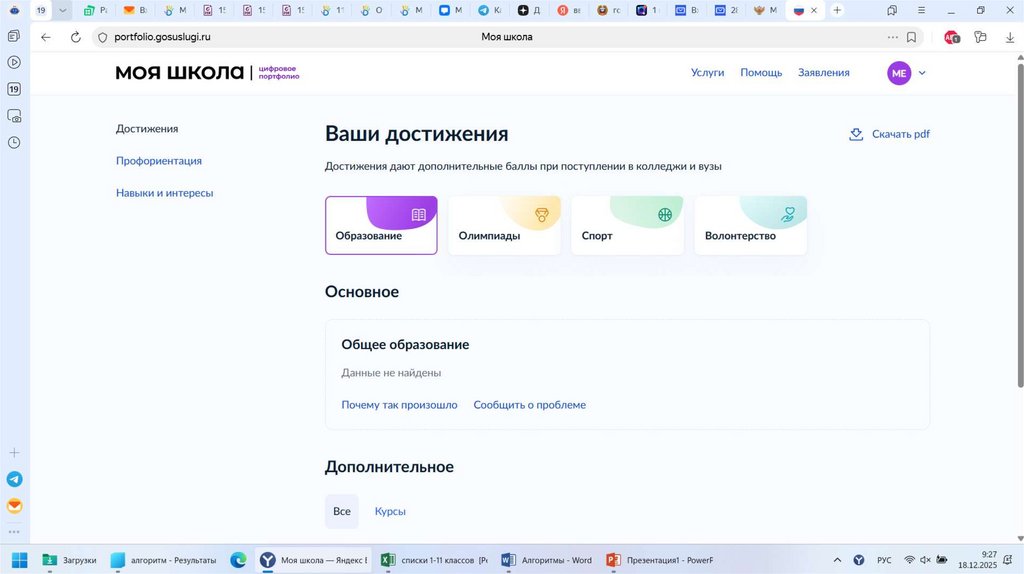Switch to the Курсы filter tab
The height and width of the screenshot is (574, 1024).
click(390, 511)
